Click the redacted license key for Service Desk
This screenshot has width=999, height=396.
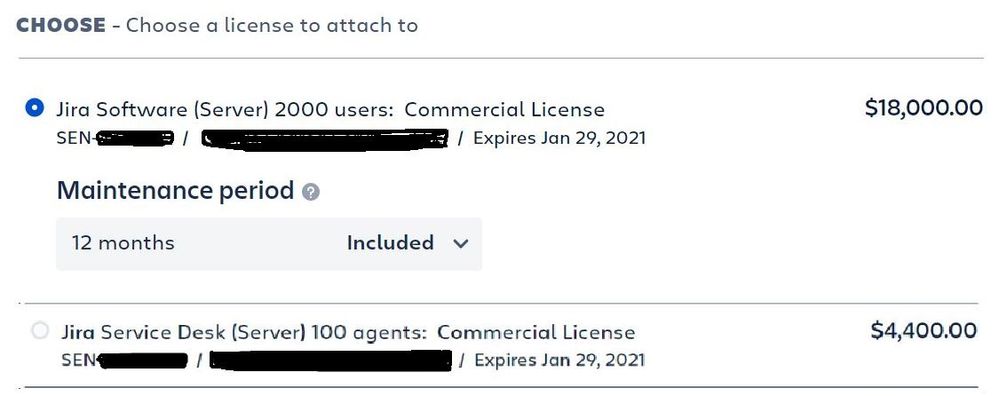tap(331, 361)
